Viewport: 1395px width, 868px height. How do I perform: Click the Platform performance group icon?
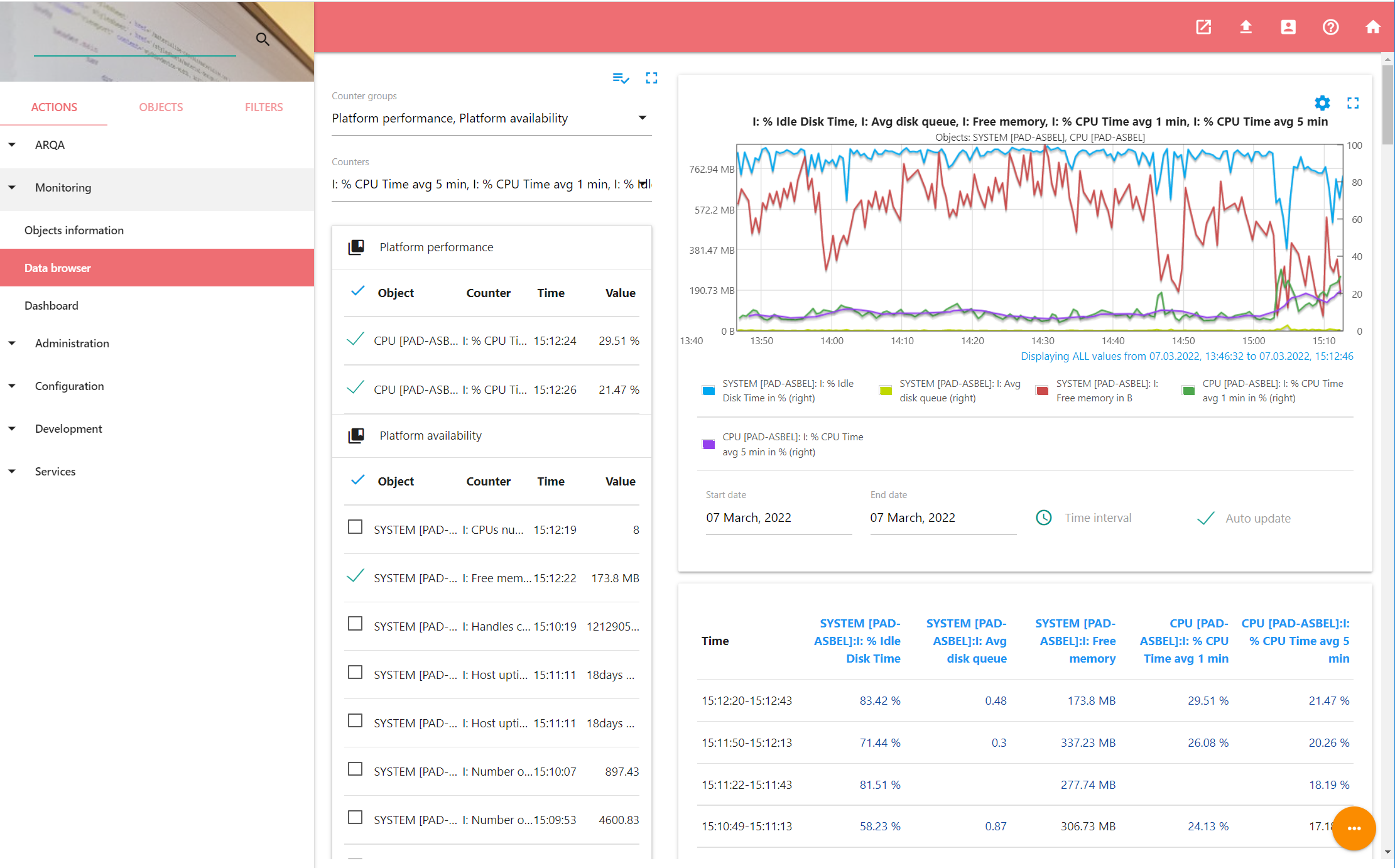click(x=356, y=247)
